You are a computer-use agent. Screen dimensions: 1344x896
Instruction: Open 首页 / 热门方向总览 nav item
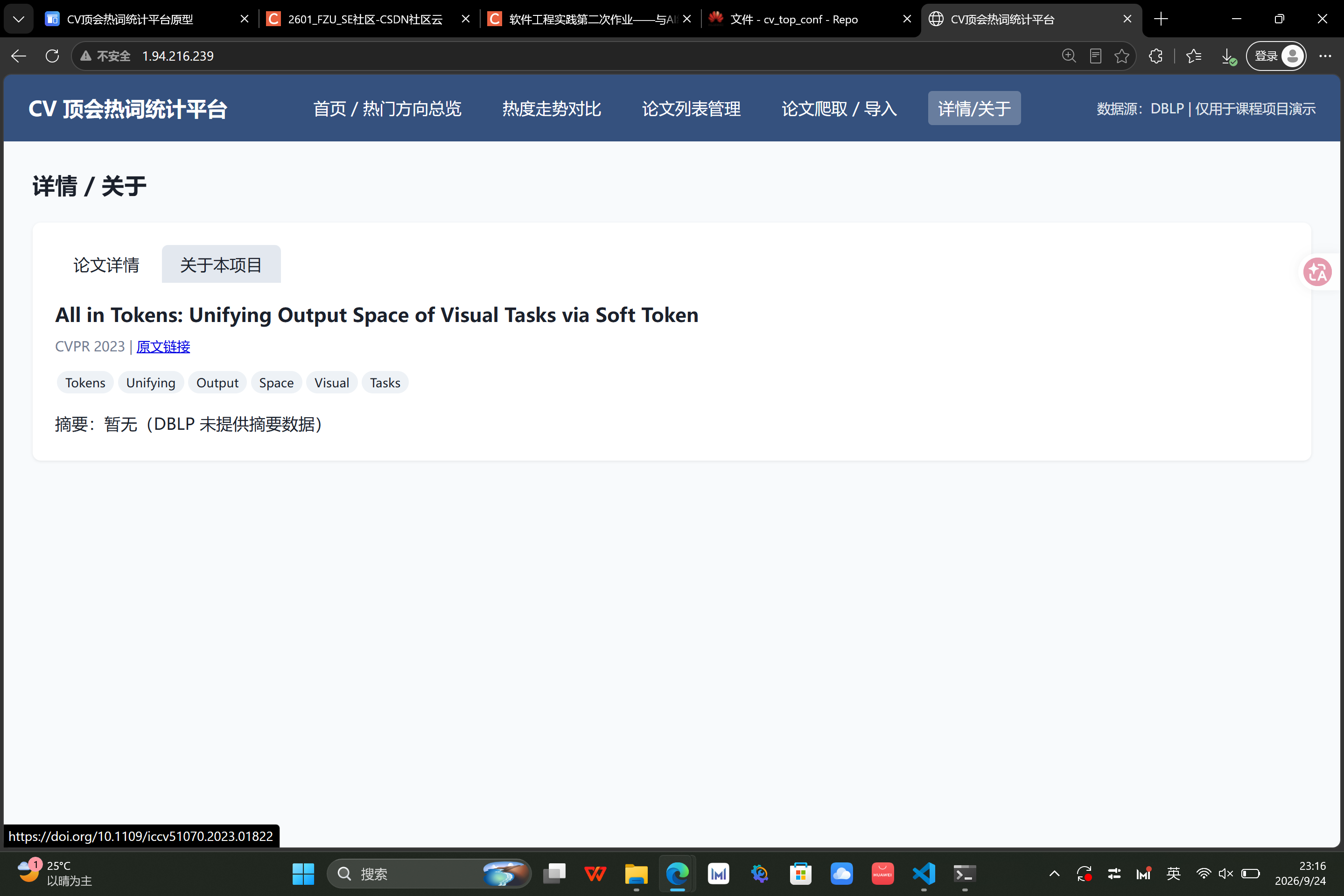[387, 109]
